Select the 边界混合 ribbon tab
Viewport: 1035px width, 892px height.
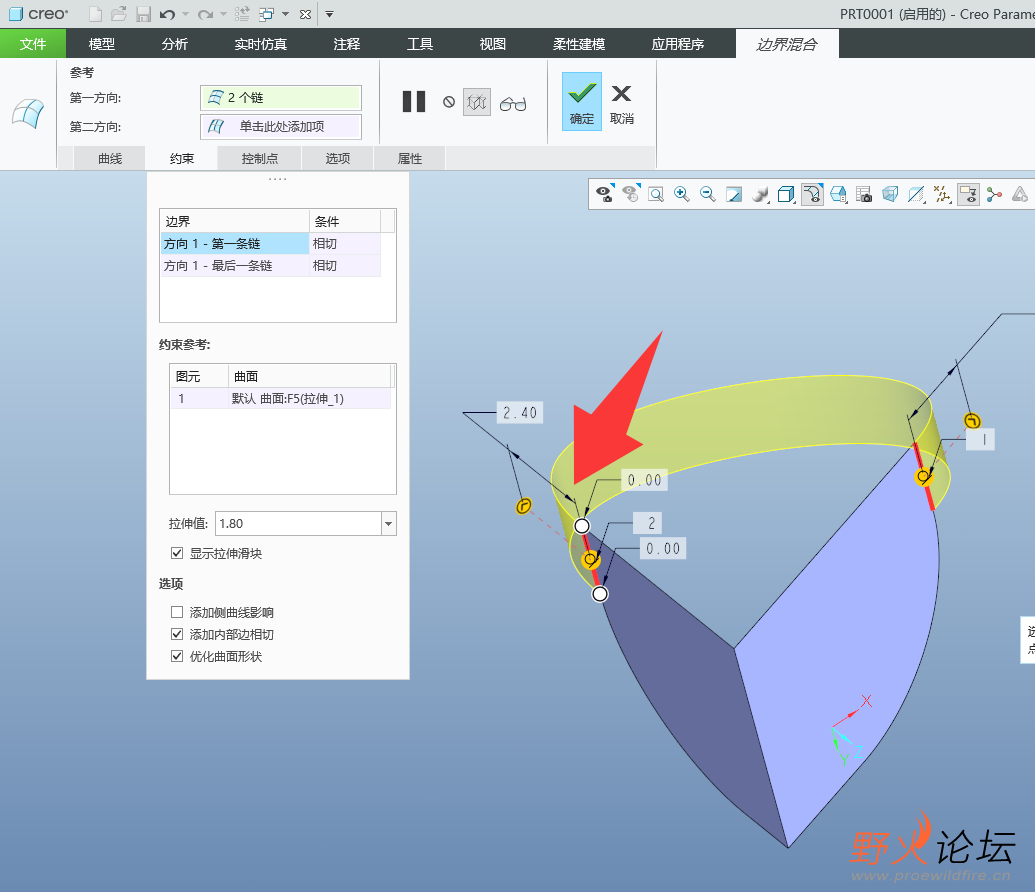[787, 44]
